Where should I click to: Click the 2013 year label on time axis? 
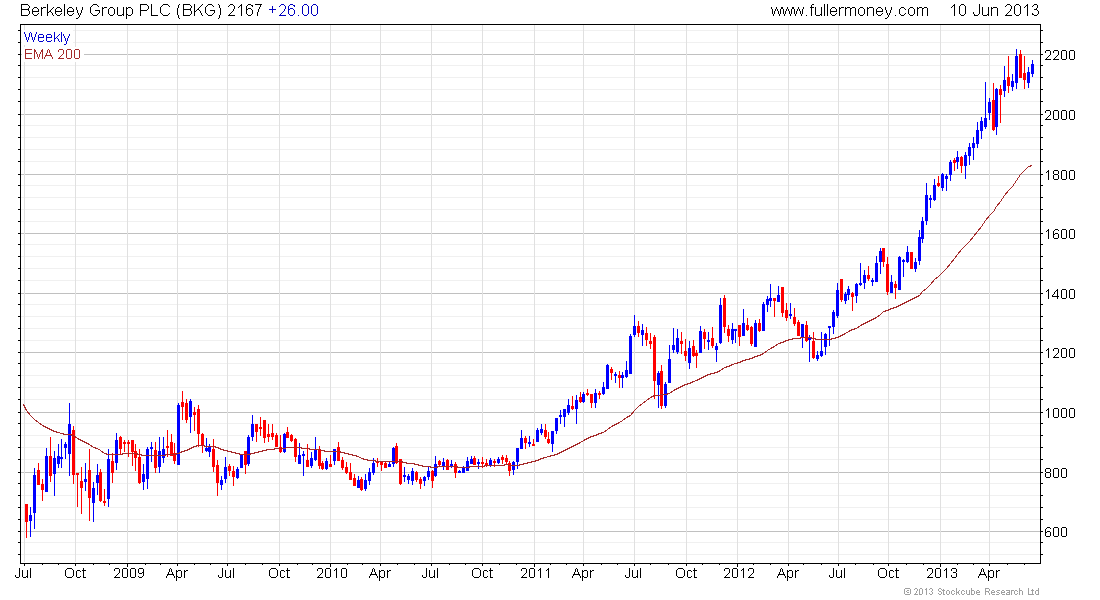(x=941, y=573)
